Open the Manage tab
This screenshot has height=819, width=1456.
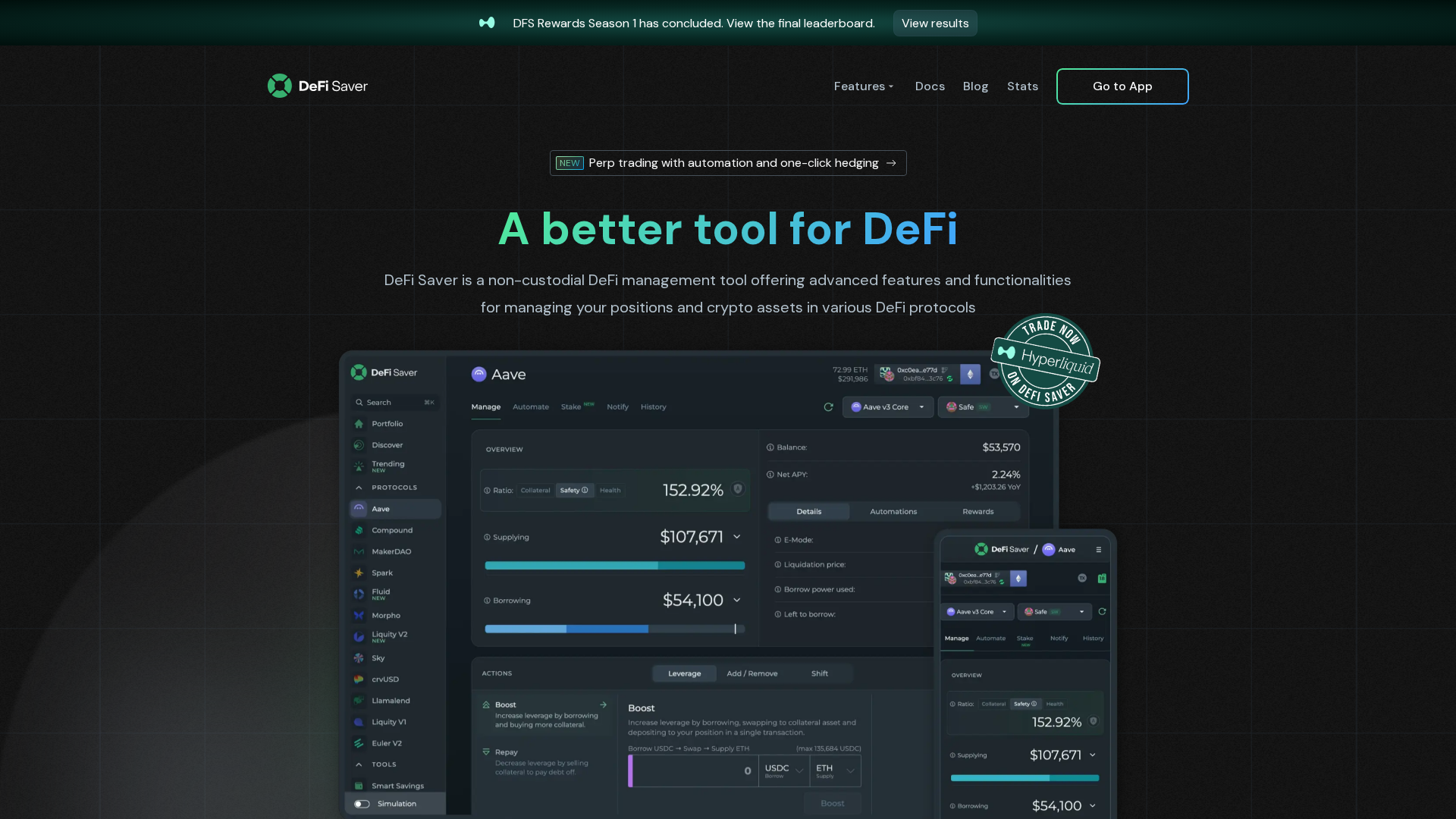tap(486, 407)
